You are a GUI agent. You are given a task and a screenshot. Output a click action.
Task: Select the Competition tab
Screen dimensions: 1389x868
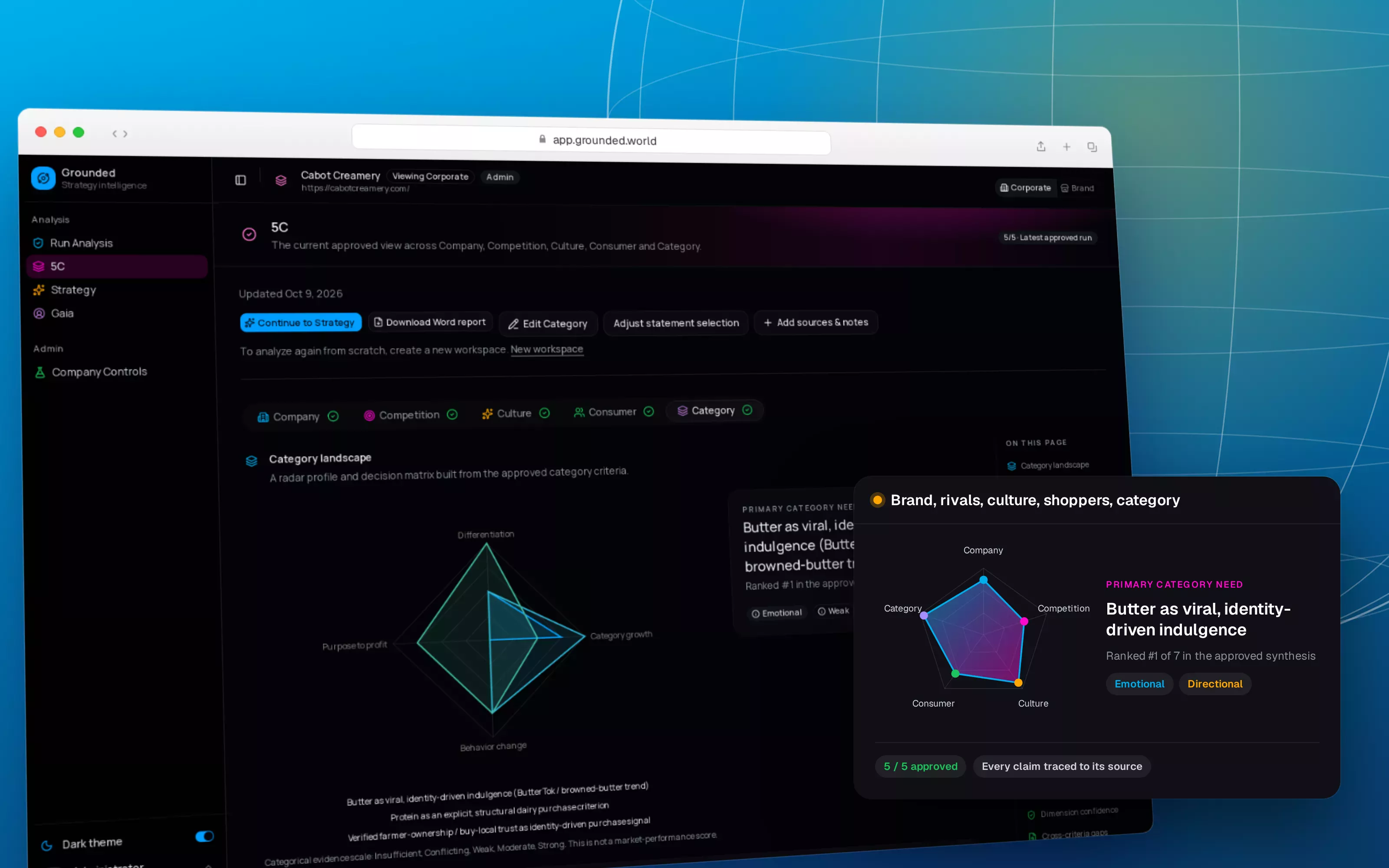(410, 414)
